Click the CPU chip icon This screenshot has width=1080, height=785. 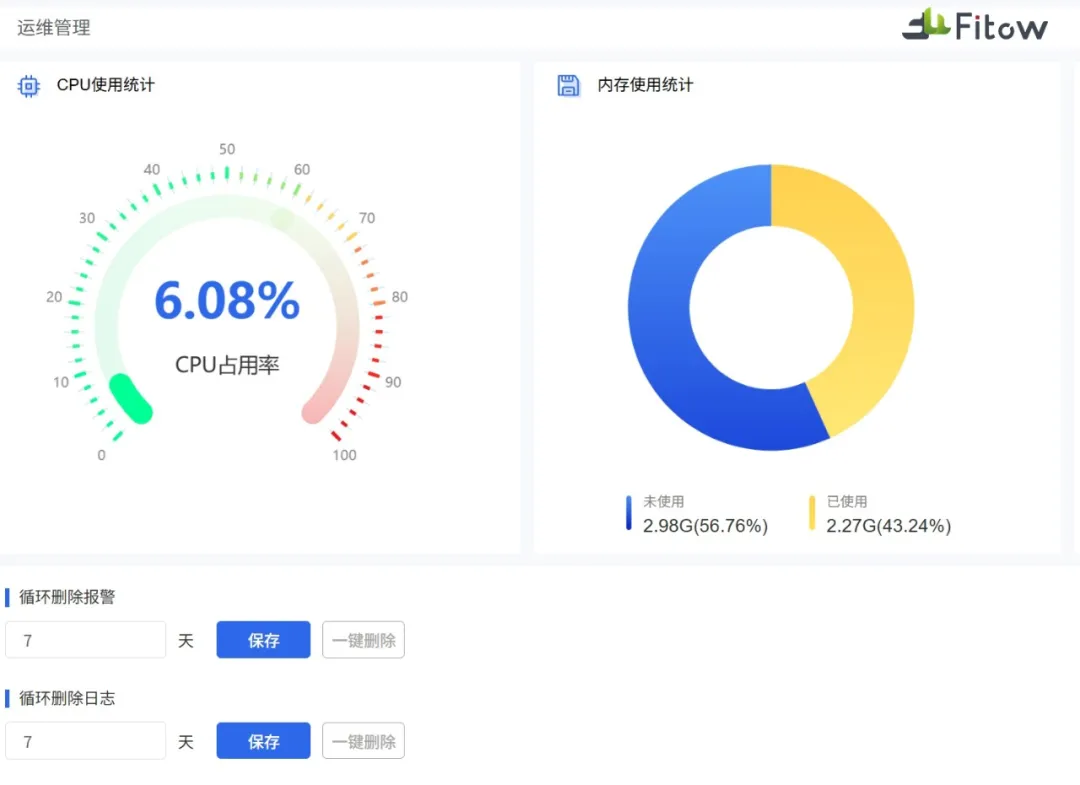pyautogui.click(x=29, y=86)
